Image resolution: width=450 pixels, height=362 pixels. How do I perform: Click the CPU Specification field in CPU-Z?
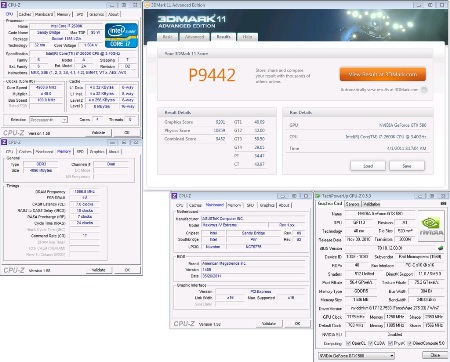point(83,53)
